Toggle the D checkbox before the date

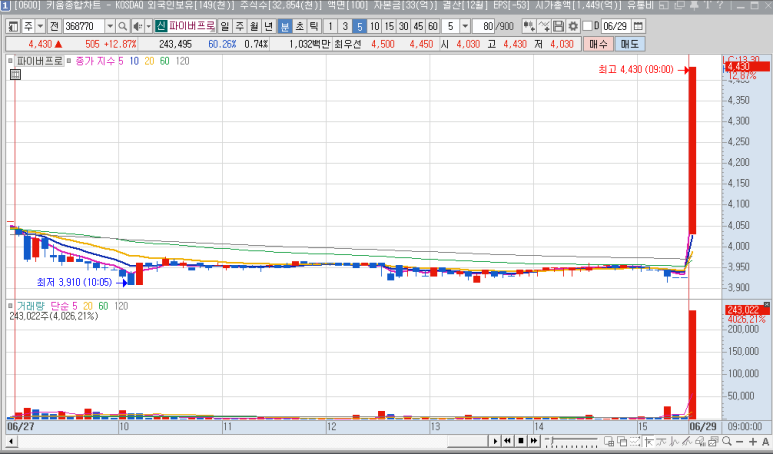(588, 26)
